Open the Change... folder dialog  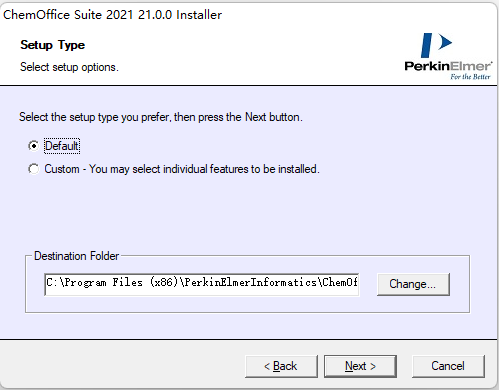(413, 284)
